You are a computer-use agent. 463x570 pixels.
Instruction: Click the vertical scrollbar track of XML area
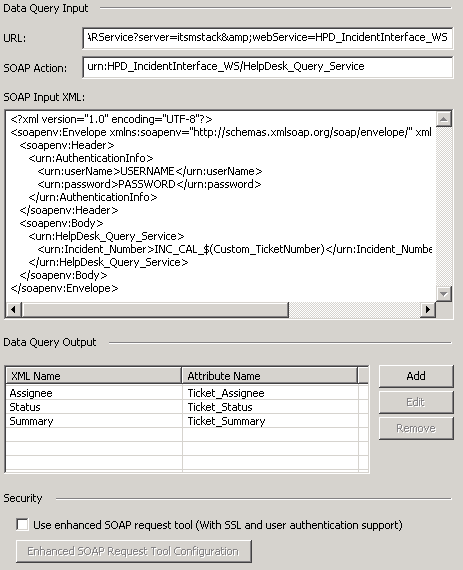point(444,206)
